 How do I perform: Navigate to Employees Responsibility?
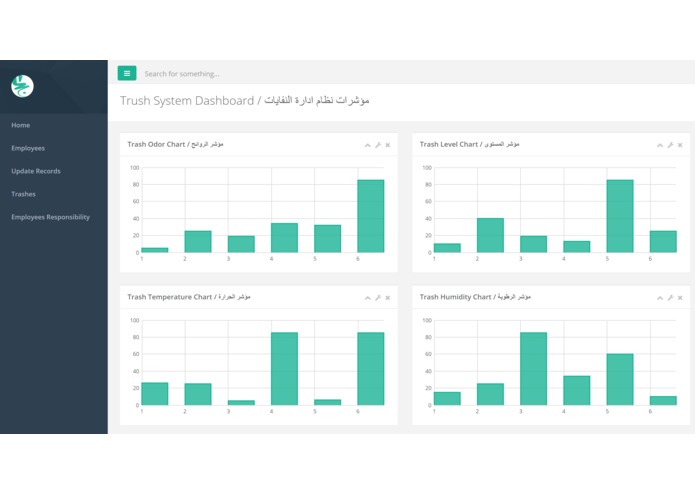[51, 217]
